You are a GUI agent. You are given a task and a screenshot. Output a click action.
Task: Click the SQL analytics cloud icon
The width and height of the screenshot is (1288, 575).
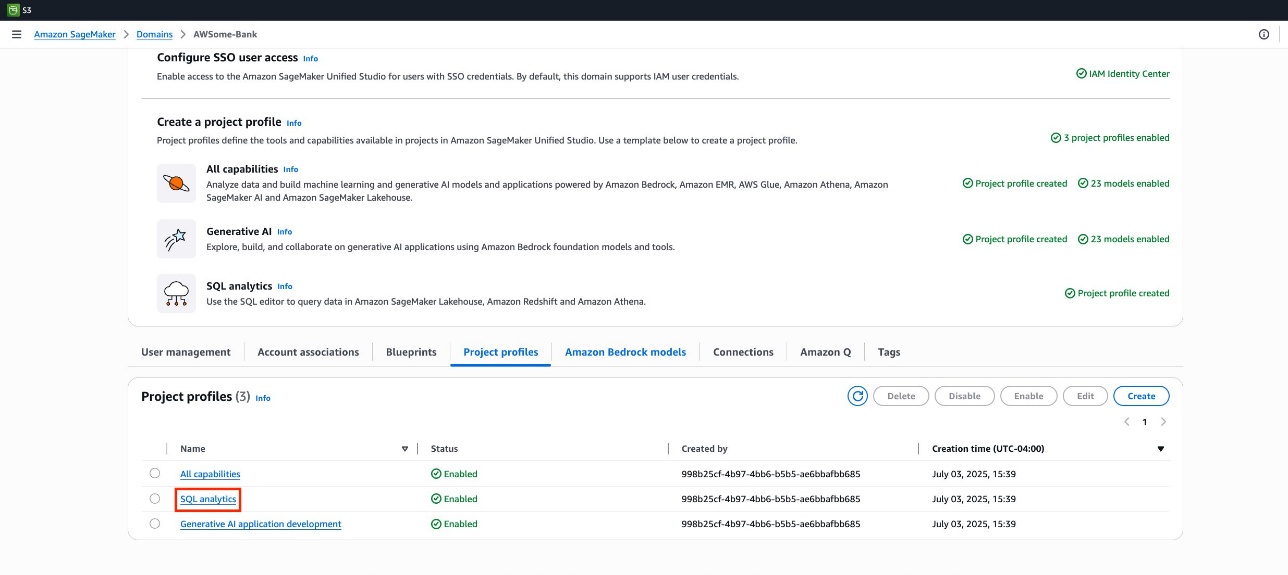point(177,293)
